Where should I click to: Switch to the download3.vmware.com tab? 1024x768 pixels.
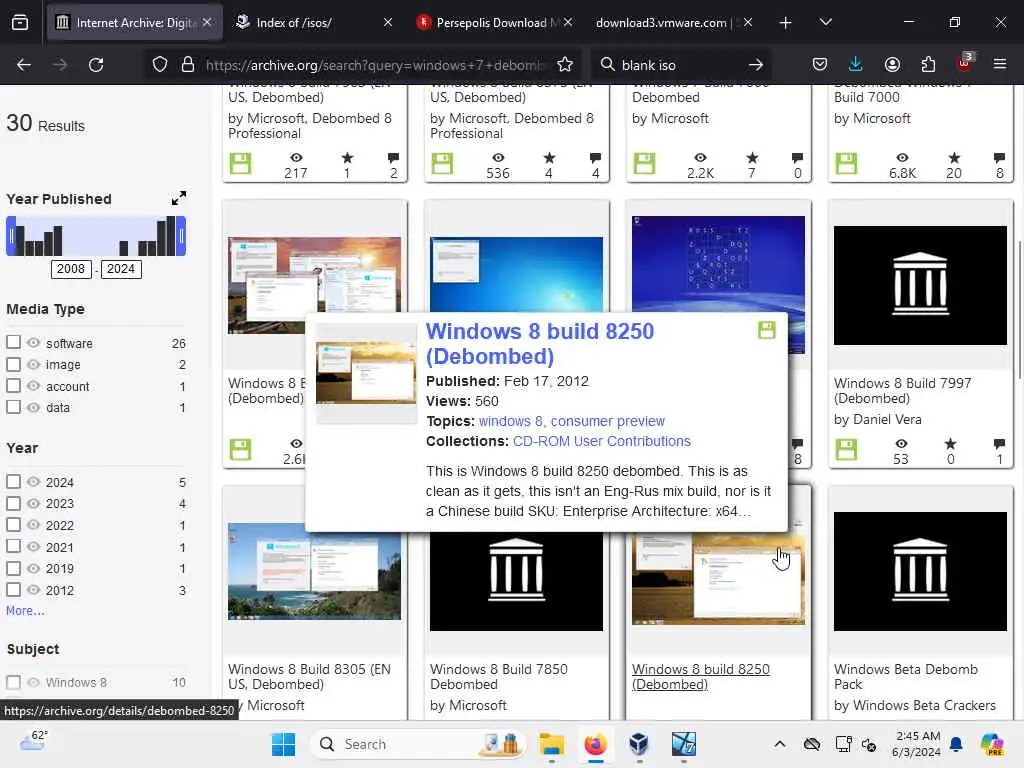click(x=674, y=23)
